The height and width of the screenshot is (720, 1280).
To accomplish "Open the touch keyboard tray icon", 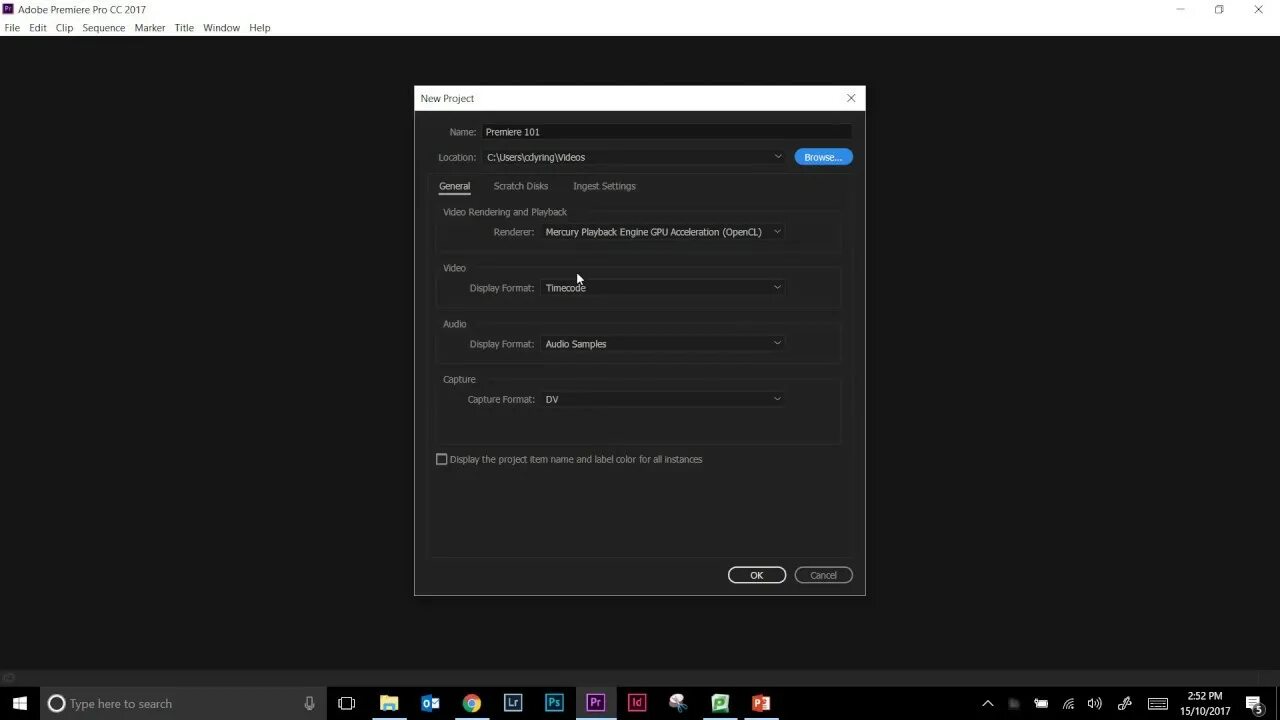I will pyautogui.click(x=1158, y=703).
